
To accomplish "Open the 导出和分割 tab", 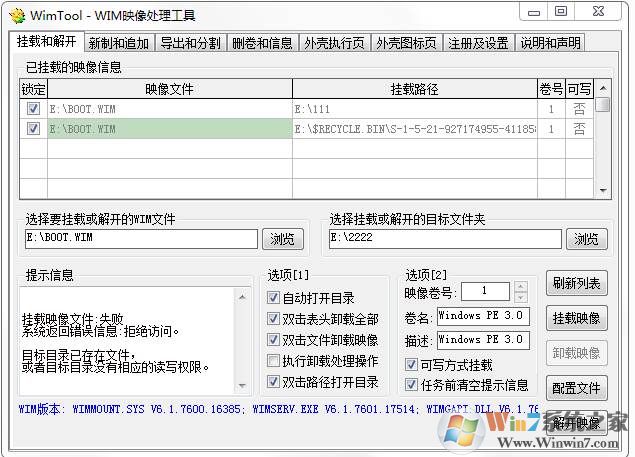I will 189,43.
